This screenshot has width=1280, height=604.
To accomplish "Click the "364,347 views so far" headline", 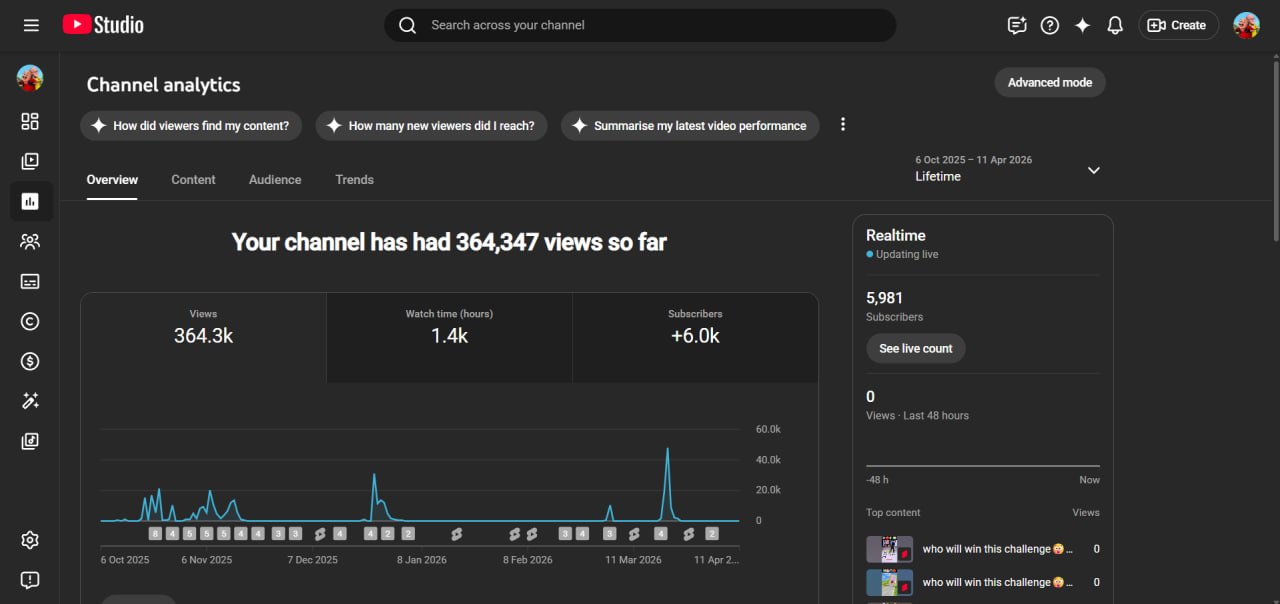I will 561,242.
